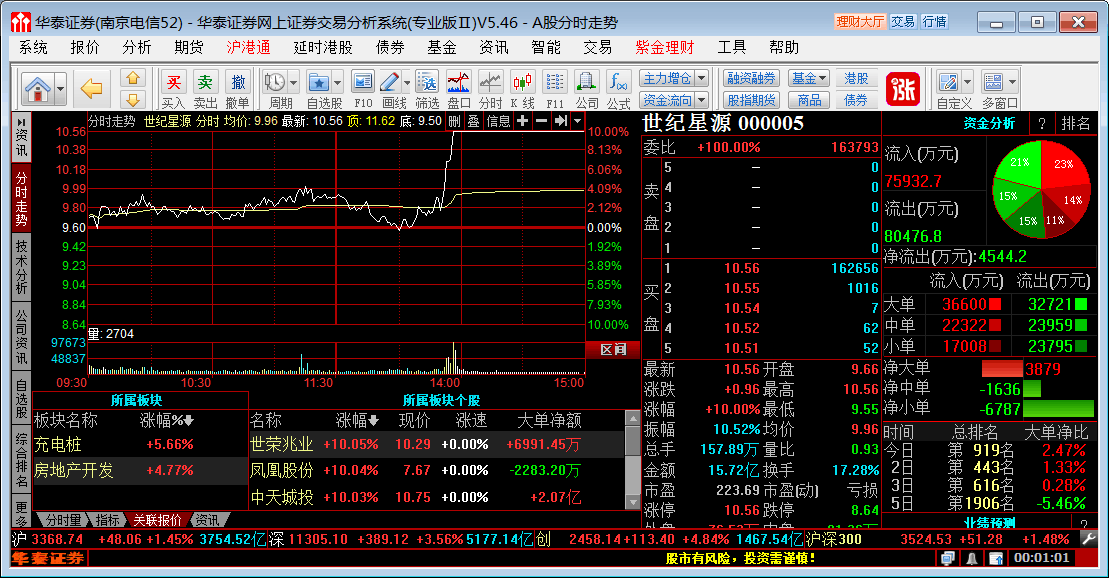Image resolution: width=1109 pixels, height=578 pixels.
Task: Go back with the yellow left arrow
Action: (92, 89)
